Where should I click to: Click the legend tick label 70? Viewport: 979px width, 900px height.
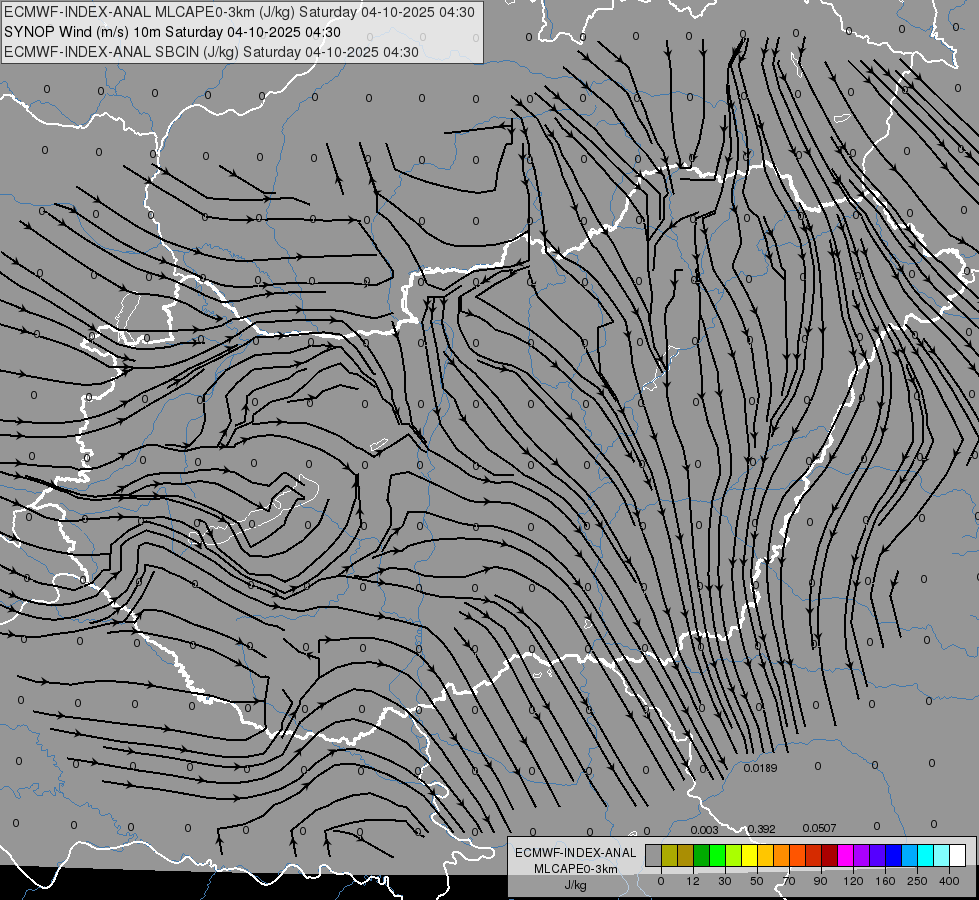(789, 881)
